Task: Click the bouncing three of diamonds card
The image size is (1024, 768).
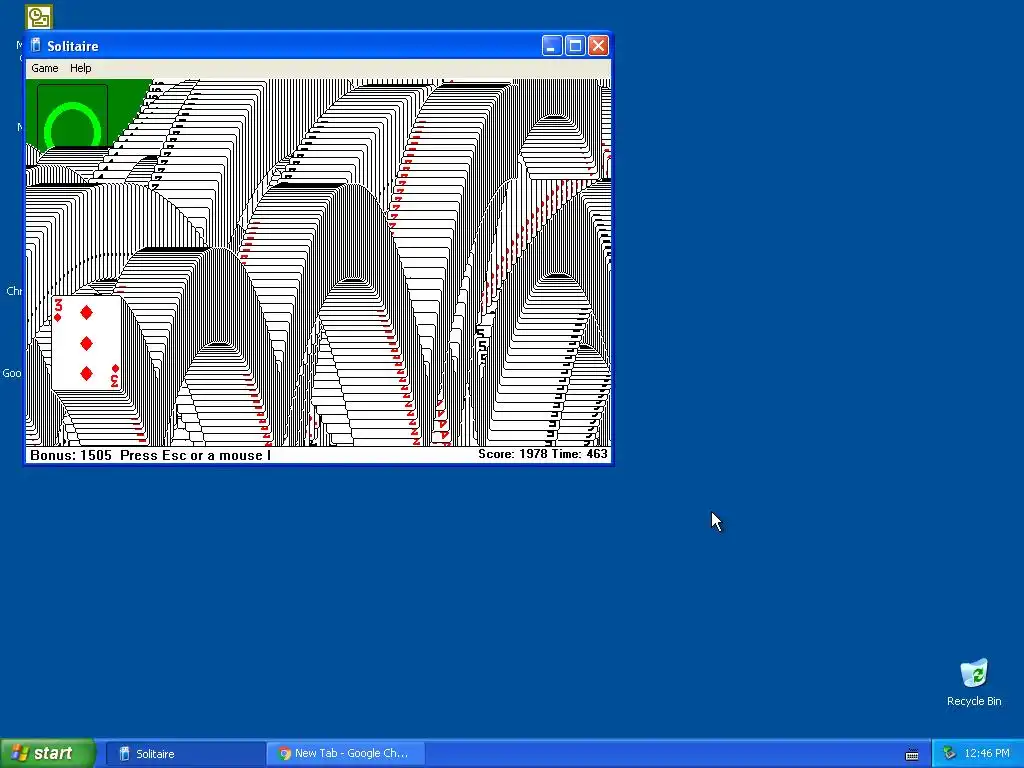Action: pos(87,343)
